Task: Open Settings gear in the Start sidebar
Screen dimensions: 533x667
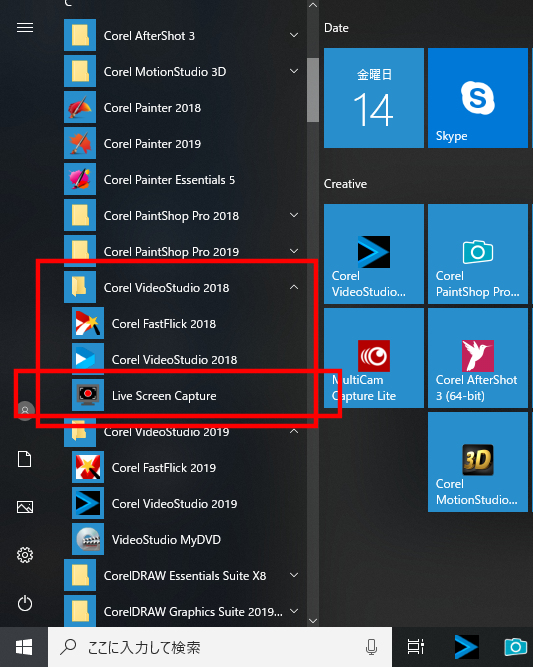Action: (x=25, y=555)
